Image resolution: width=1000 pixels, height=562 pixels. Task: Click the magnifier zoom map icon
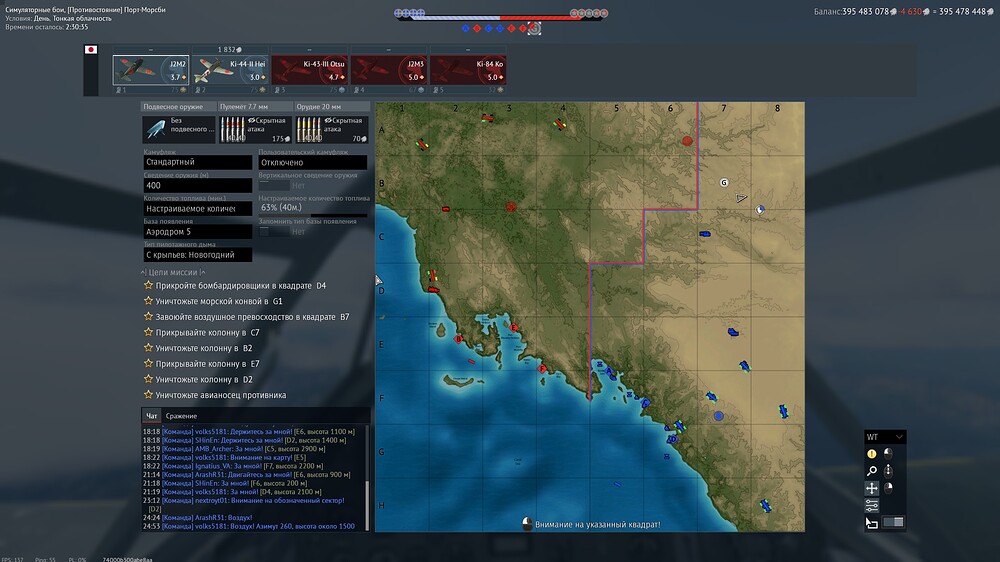872,471
